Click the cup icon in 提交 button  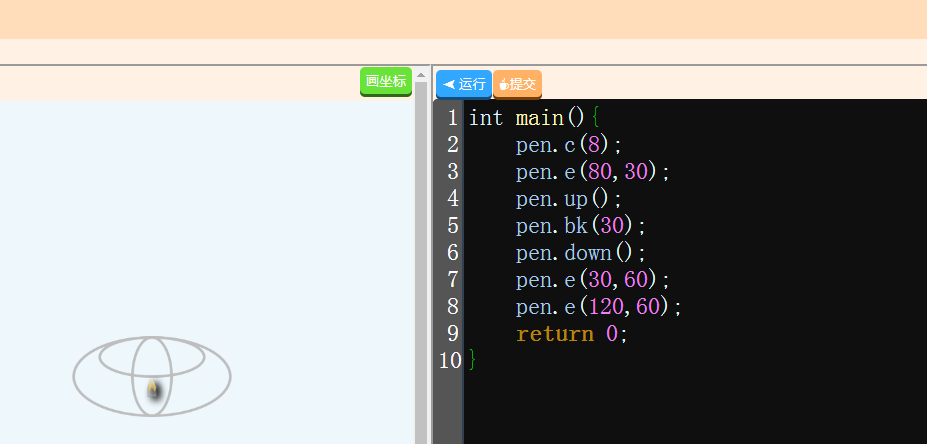(504, 85)
